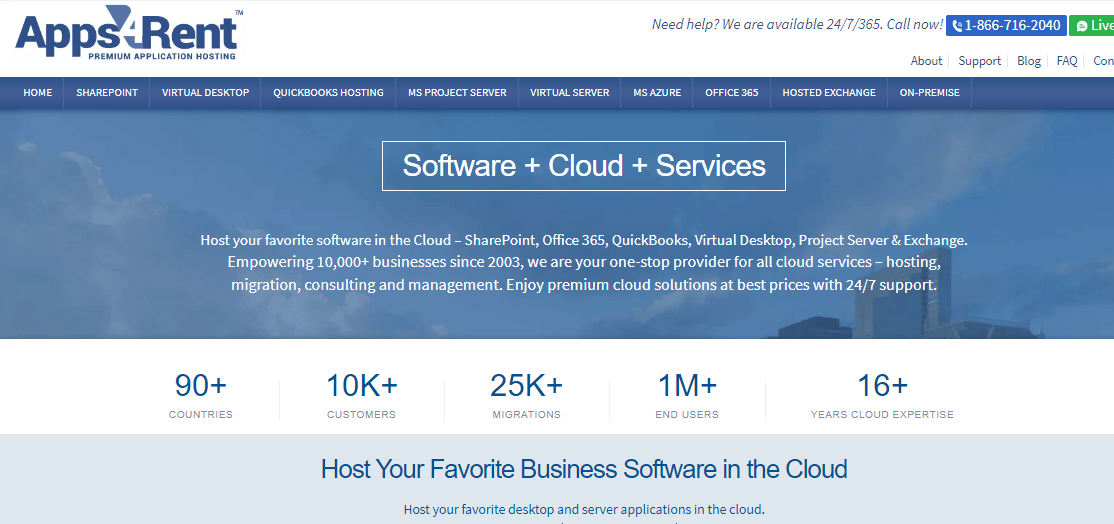Click the 'Need help? We are available' text

(x=797, y=25)
